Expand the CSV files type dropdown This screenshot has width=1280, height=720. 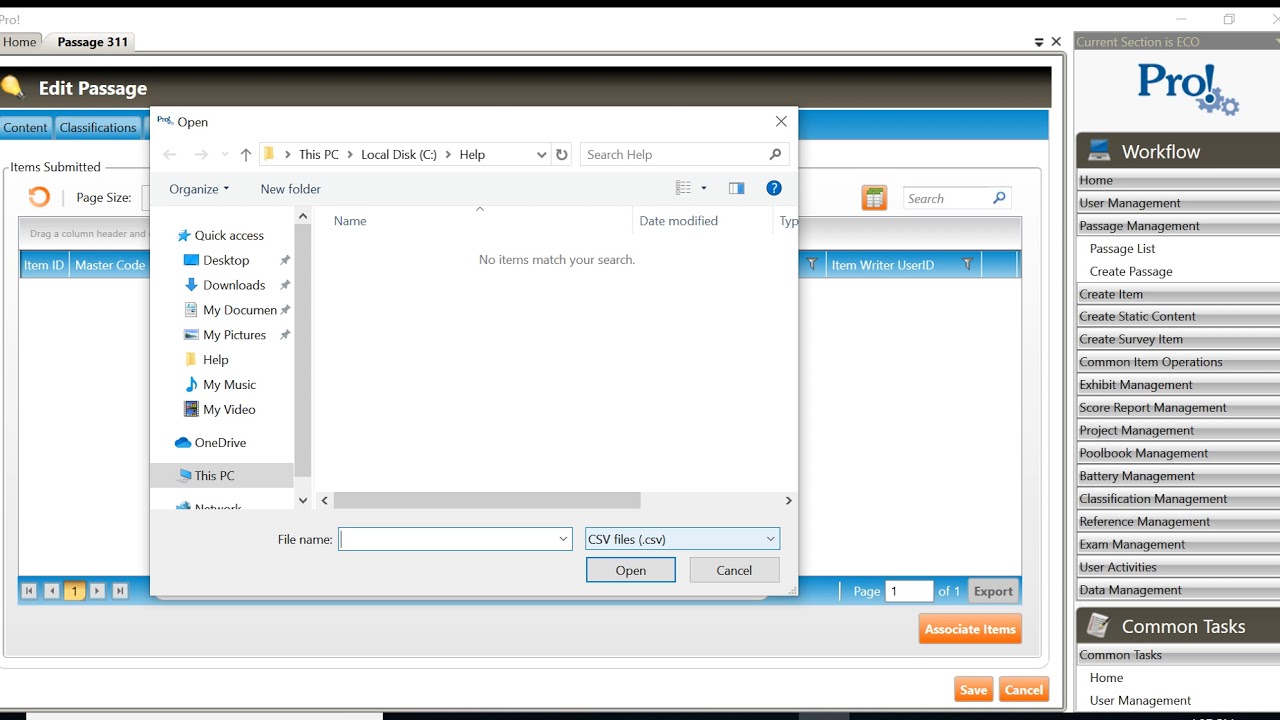tap(770, 539)
